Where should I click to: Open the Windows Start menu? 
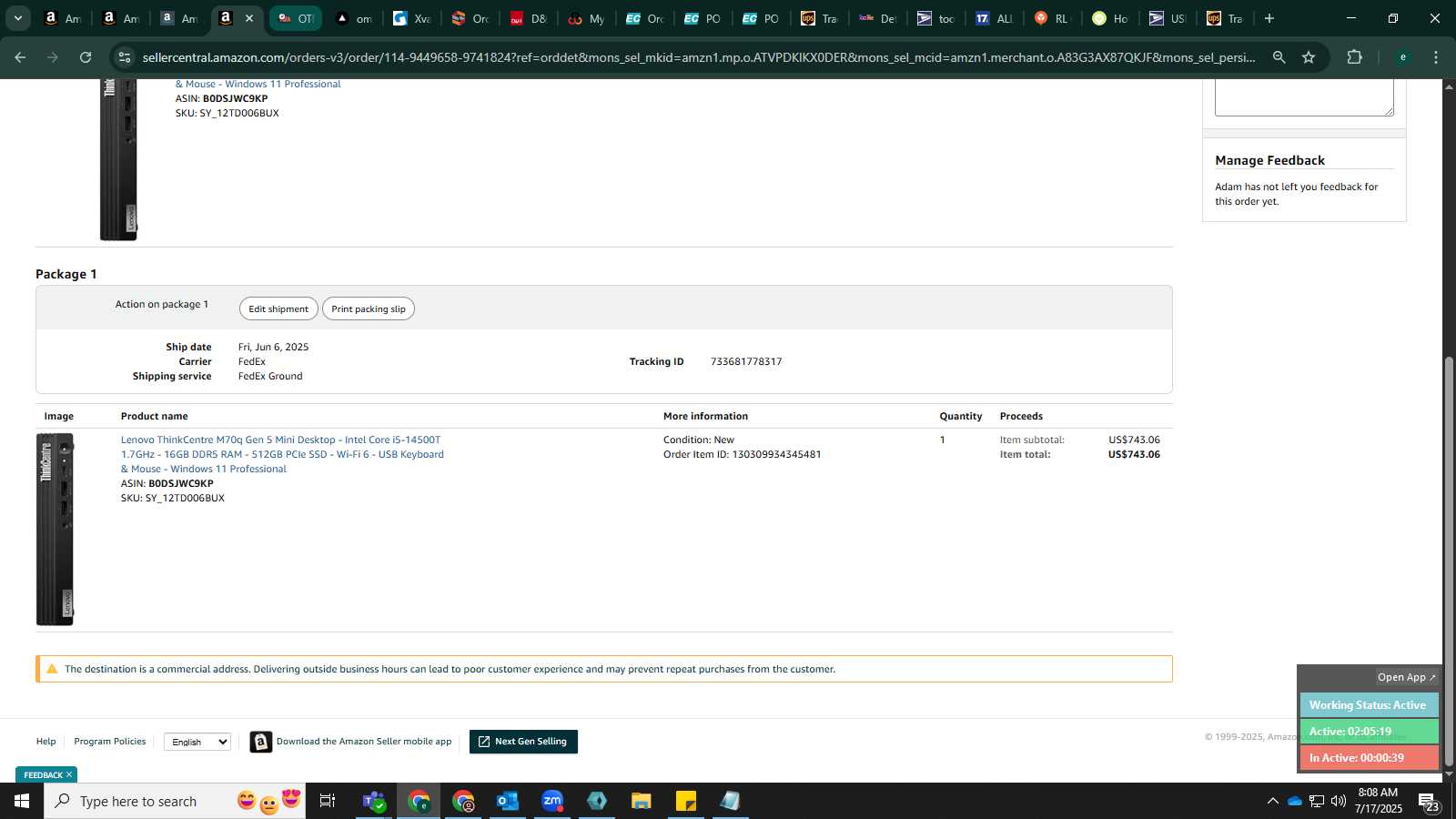[x=22, y=801]
